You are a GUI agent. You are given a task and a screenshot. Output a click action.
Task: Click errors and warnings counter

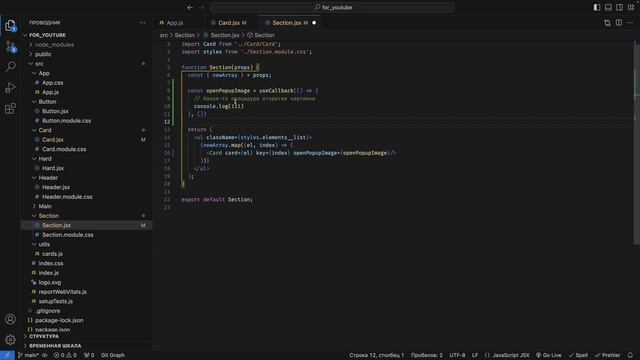pos(65,355)
